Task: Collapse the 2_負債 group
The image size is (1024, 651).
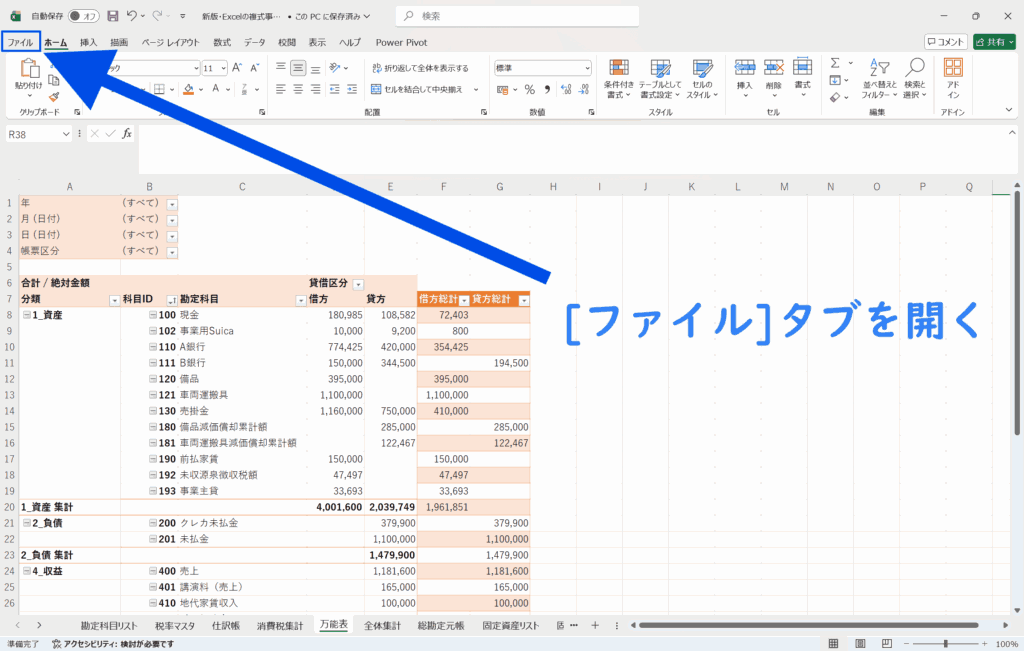Action: tap(27, 523)
